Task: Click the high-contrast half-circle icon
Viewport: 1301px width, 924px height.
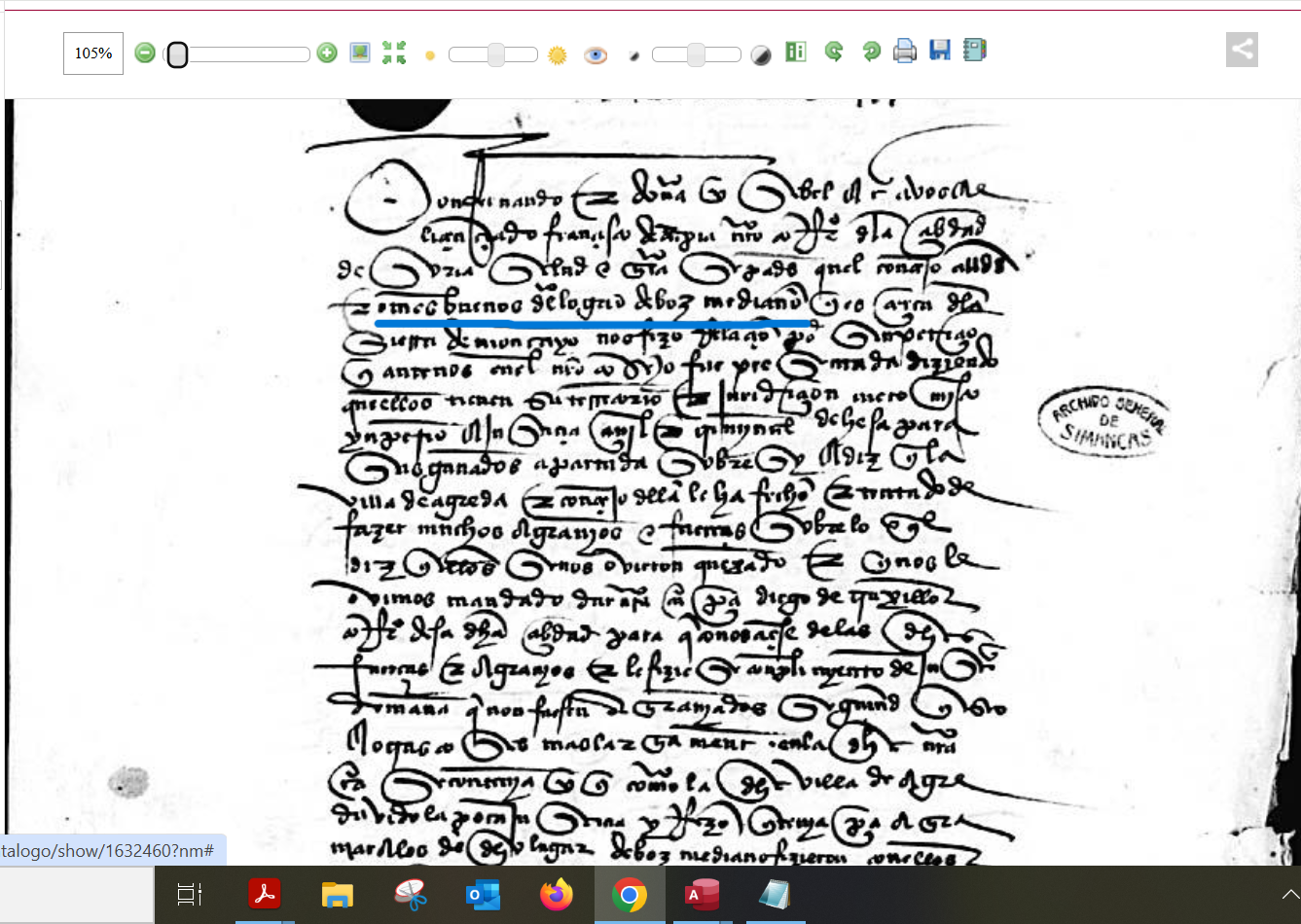Action: click(x=761, y=55)
